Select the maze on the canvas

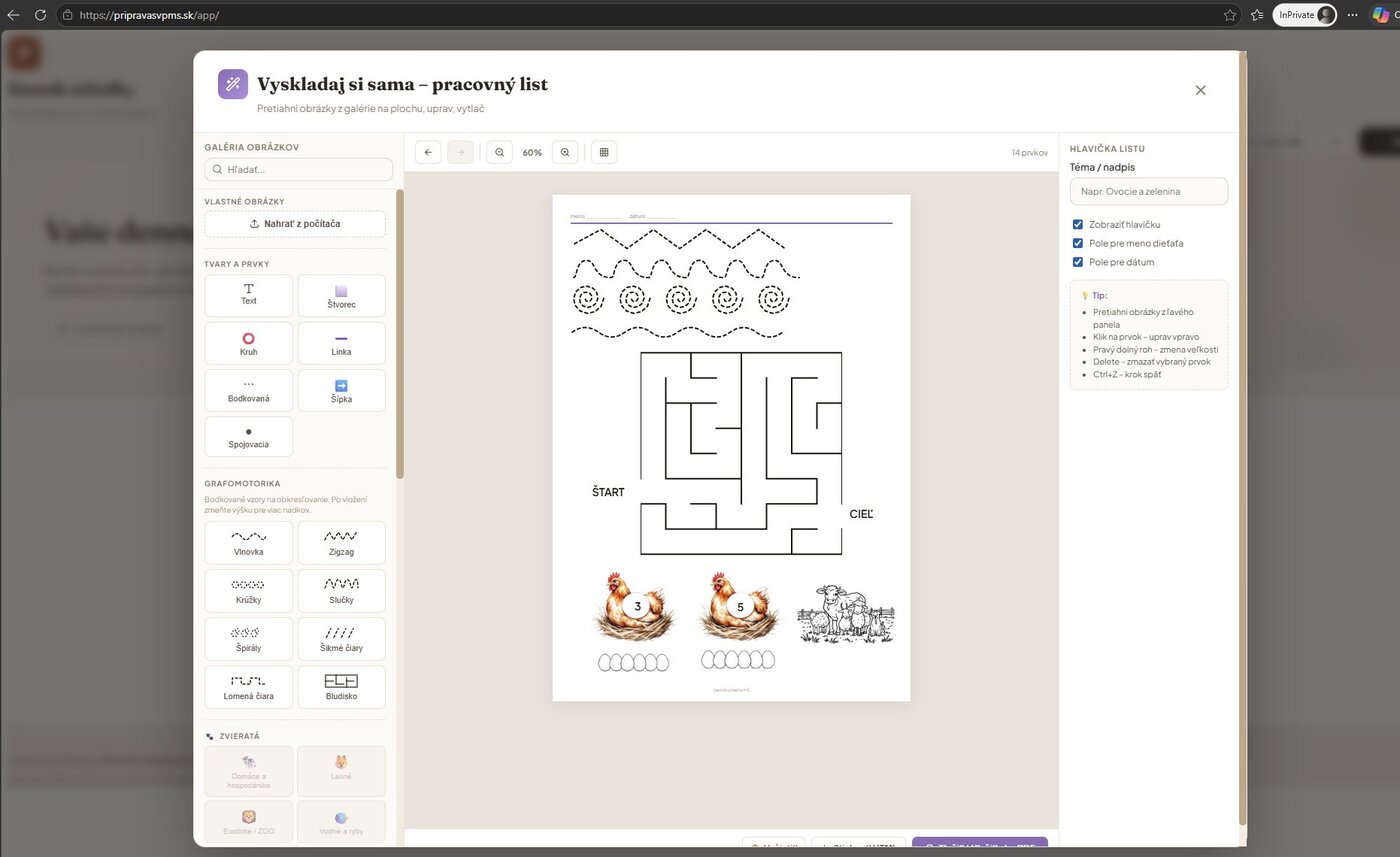coord(741,453)
